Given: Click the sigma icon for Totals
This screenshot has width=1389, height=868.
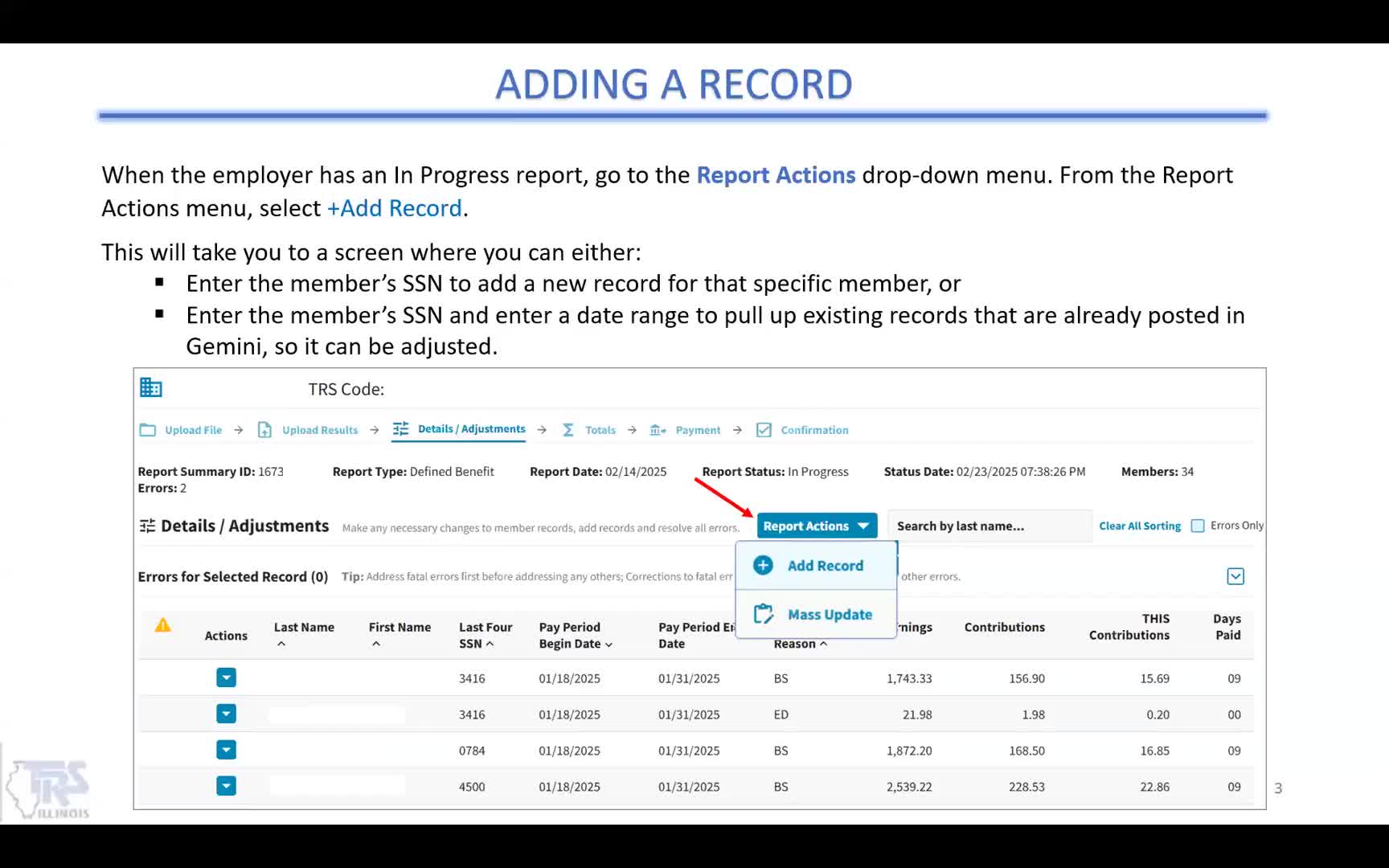Looking at the screenshot, I should [x=568, y=430].
